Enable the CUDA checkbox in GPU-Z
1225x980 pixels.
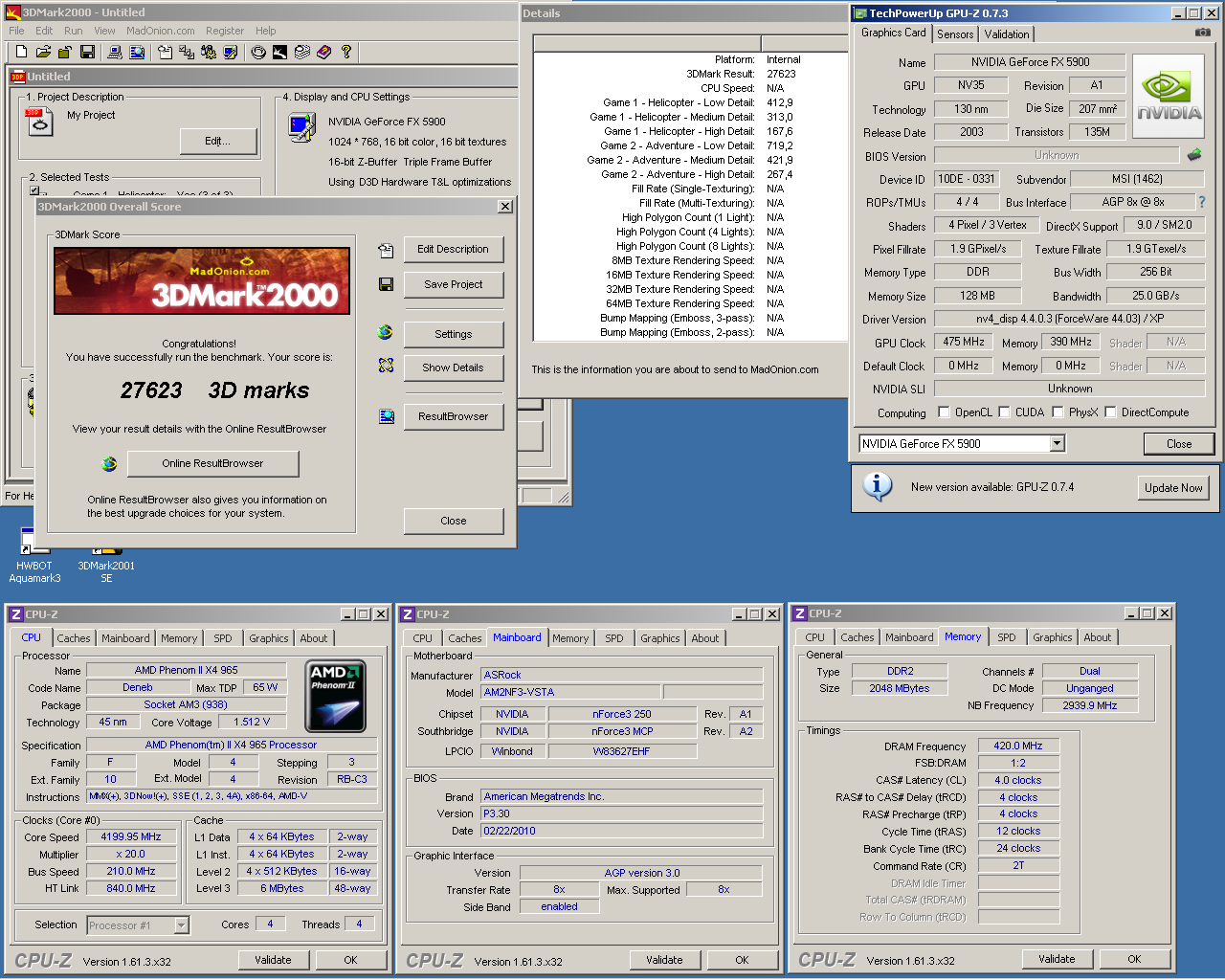[1004, 412]
